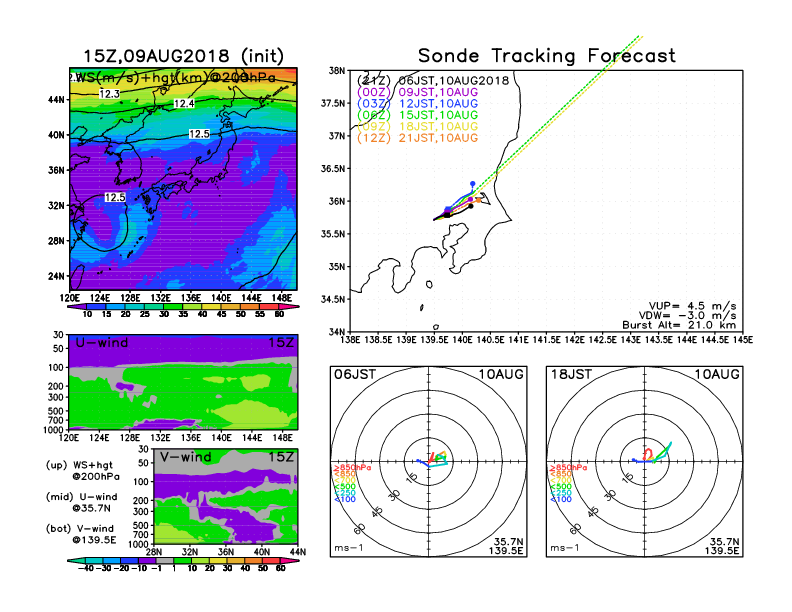Click the "VUP= 4.5 m/s" value

point(692,306)
